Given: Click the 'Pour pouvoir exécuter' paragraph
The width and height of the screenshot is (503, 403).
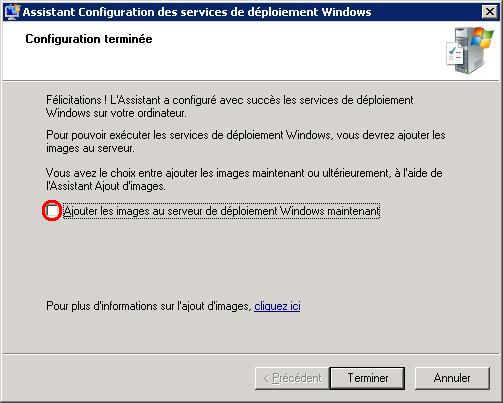Looking at the screenshot, I should coord(246,141).
